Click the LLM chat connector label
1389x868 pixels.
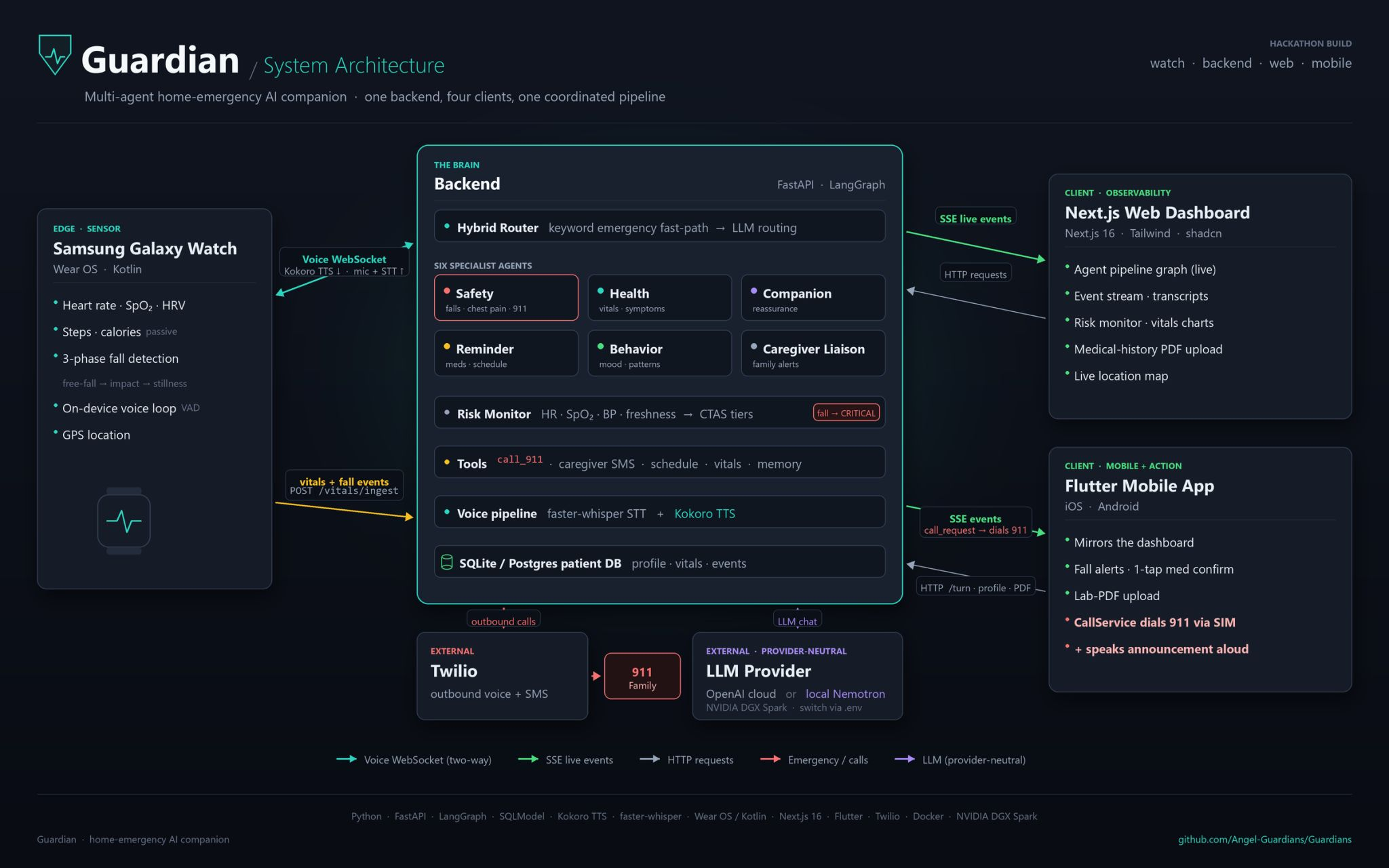click(x=797, y=620)
